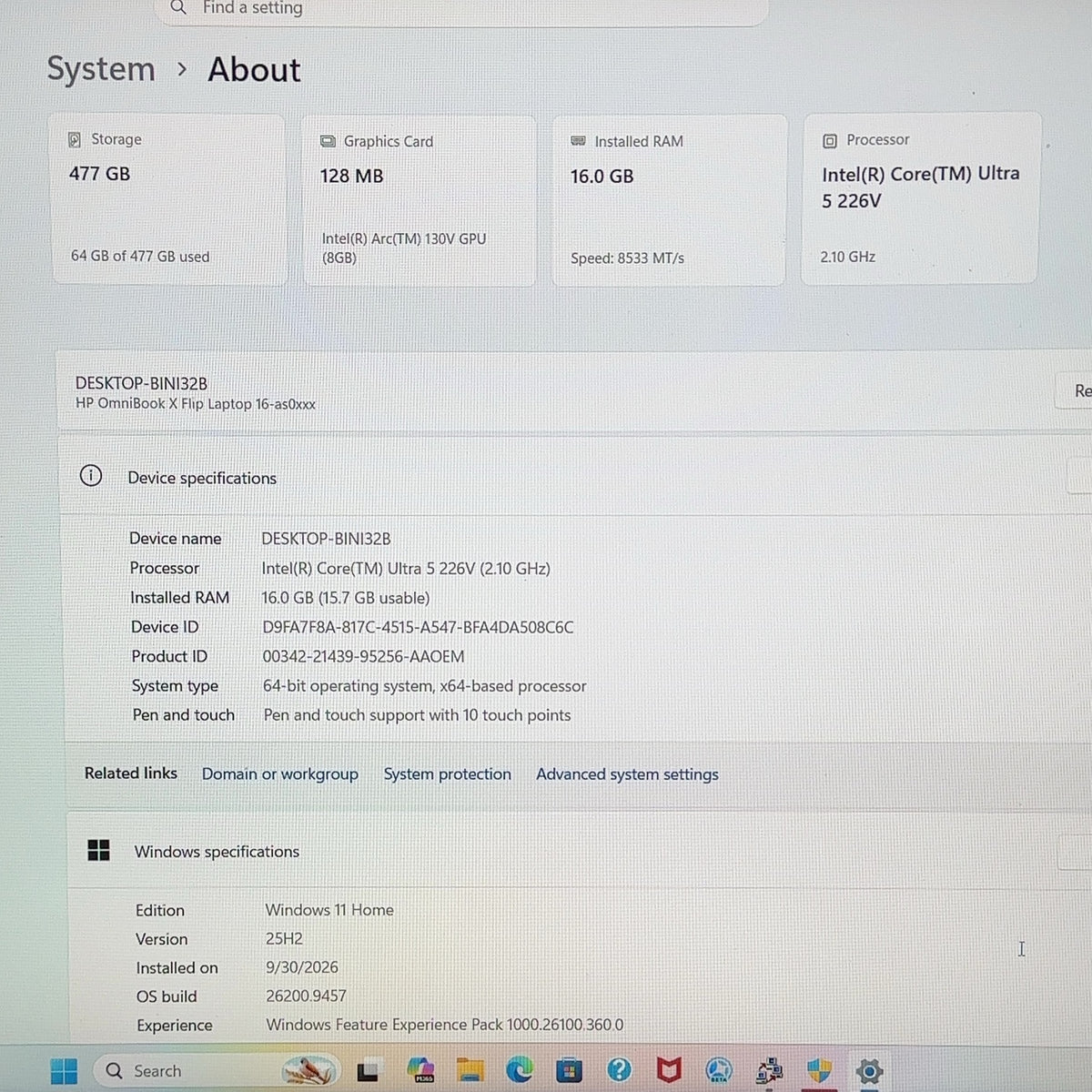This screenshot has width=1092, height=1092.
Task: Open the Domain or workgroup link
Action: [x=280, y=774]
